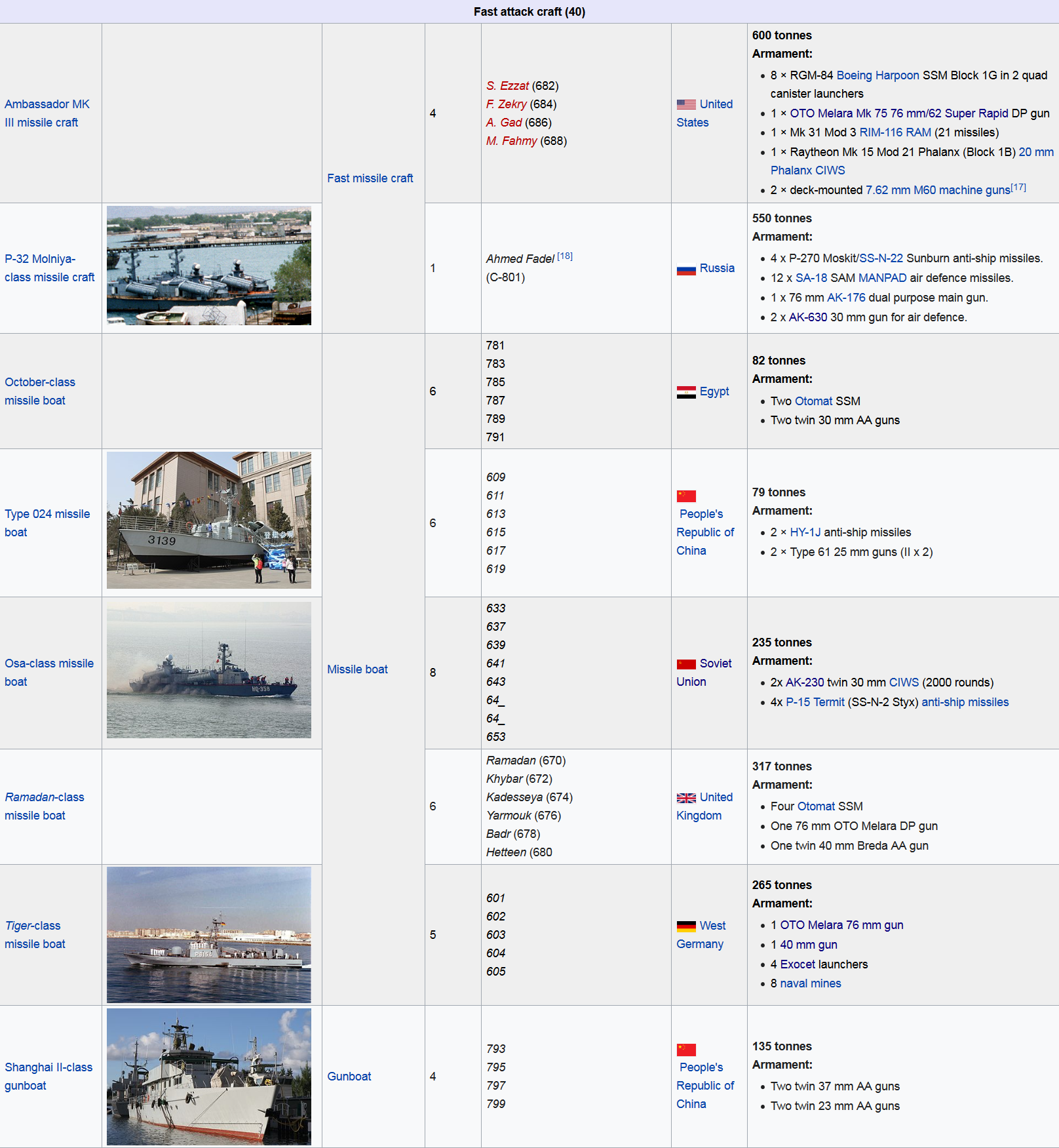1059x1148 pixels.
Task: Click the Egypt country link text
Action: (x=714, y=391)
